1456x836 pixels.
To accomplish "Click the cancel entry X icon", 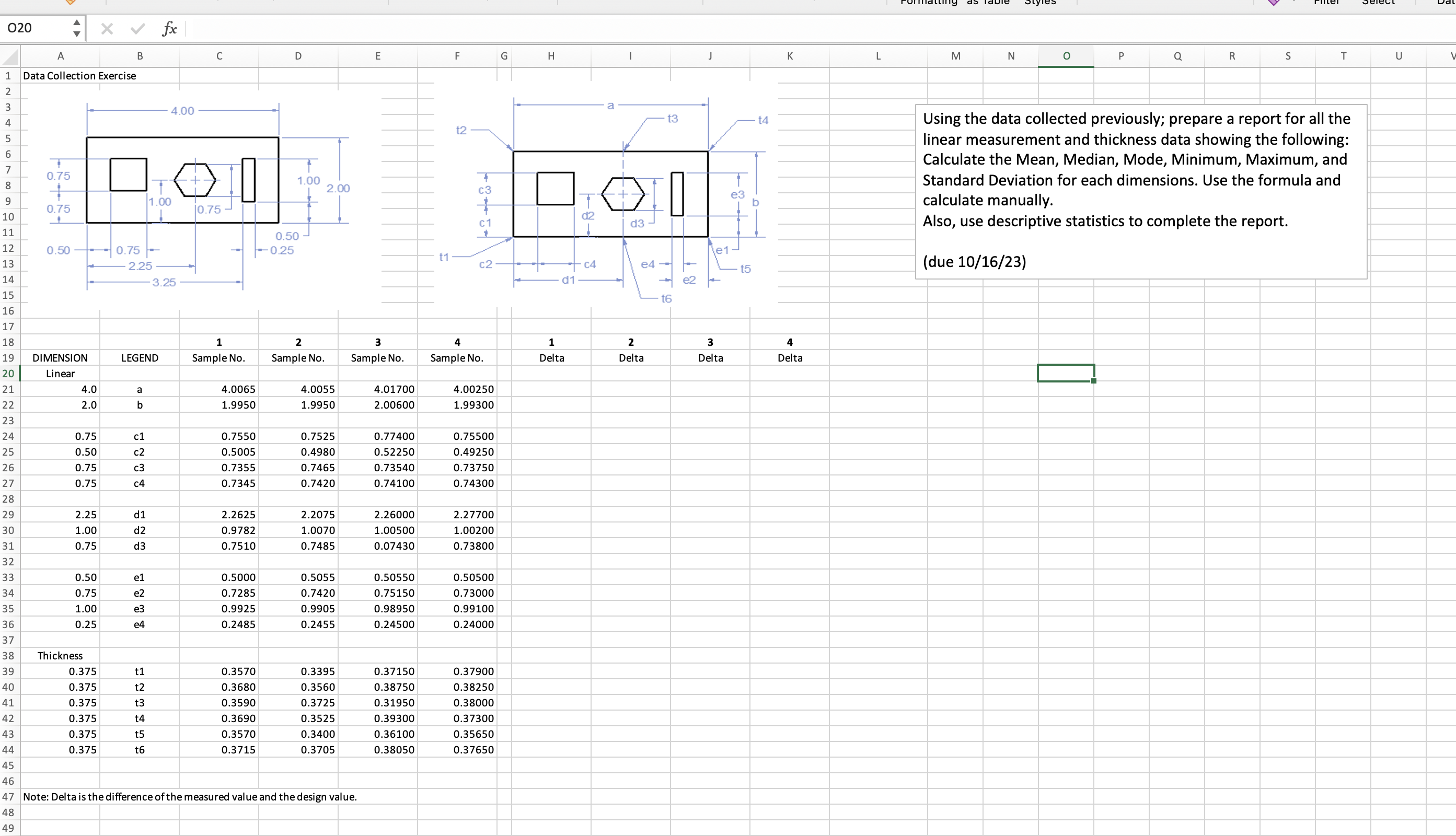I will pyautogui.click(x=107, y=28).
